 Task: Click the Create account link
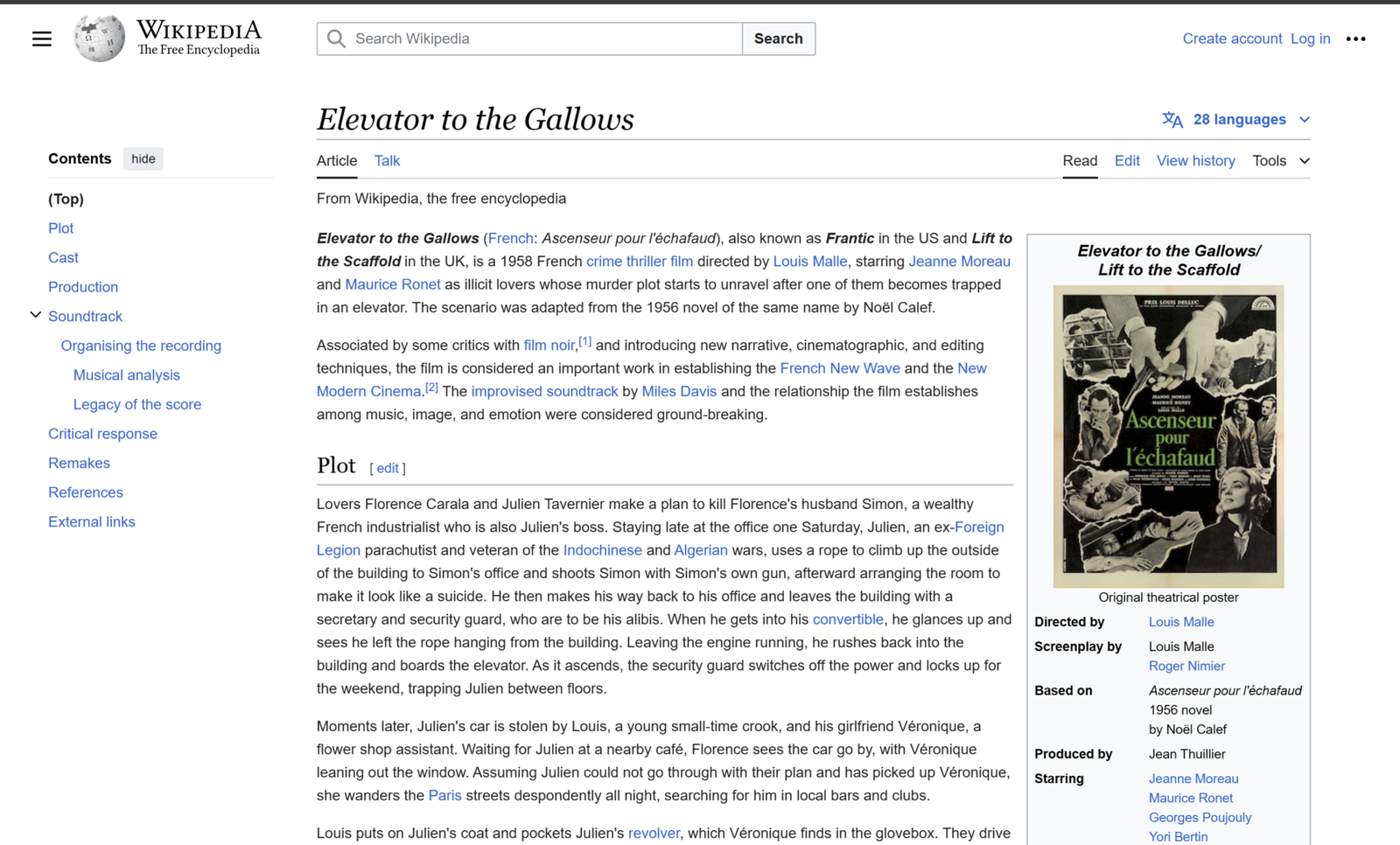pyautogui.click(x=1231, y=38)
